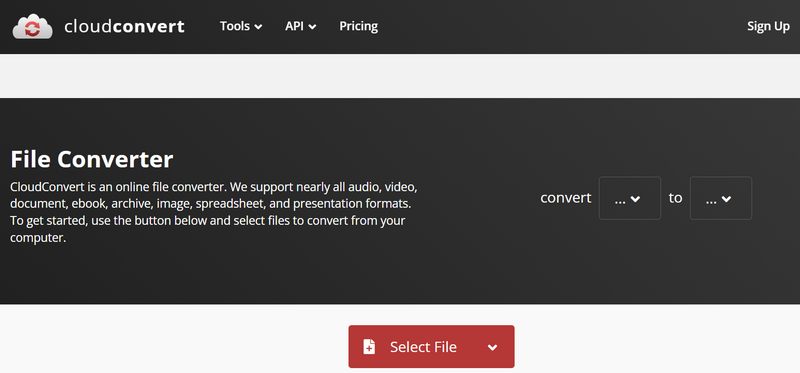Open the source format dropdown after convert
Screen dimensions: 800x373
[630, 198]
